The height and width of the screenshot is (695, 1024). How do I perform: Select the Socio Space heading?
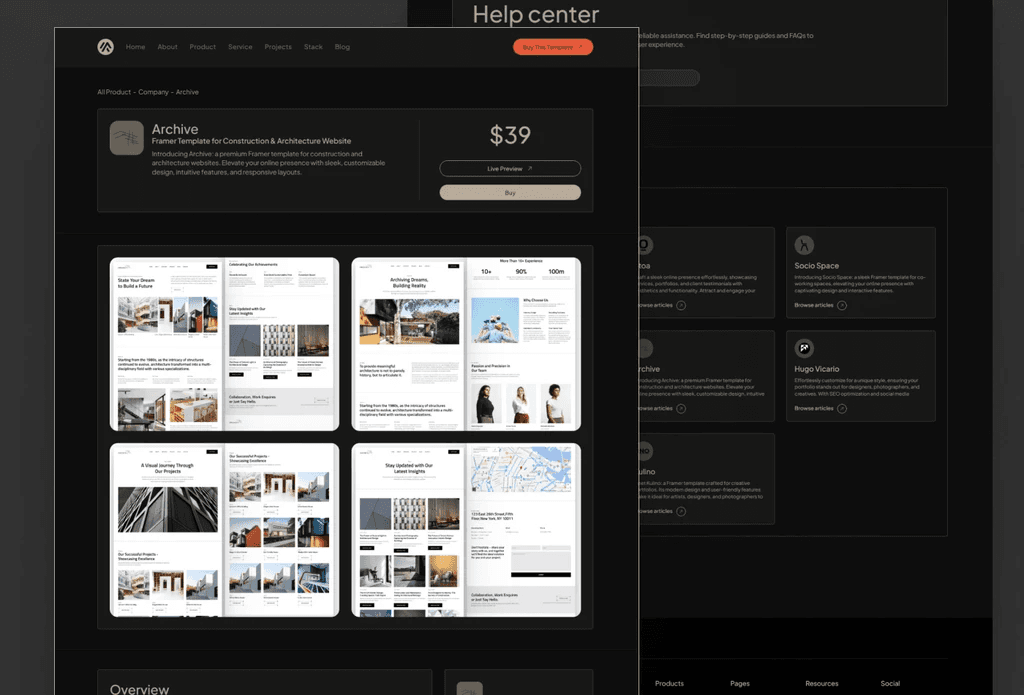[816, 266]
